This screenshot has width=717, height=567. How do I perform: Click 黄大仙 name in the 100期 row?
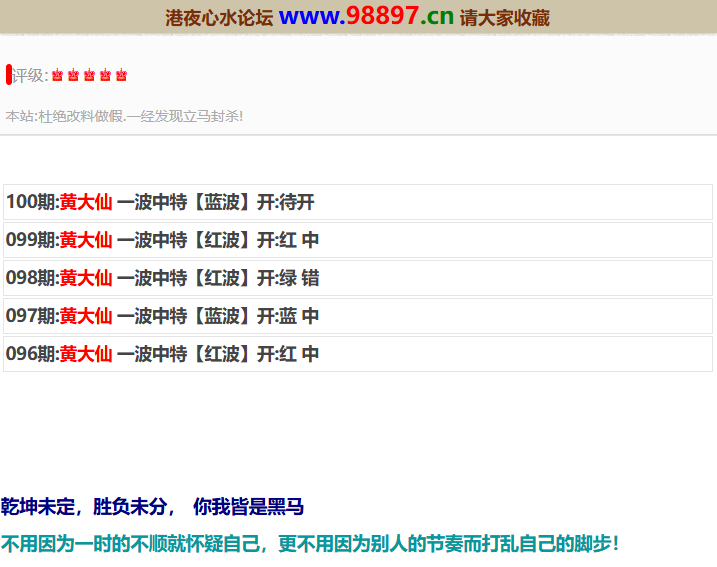tap(85, 202)
